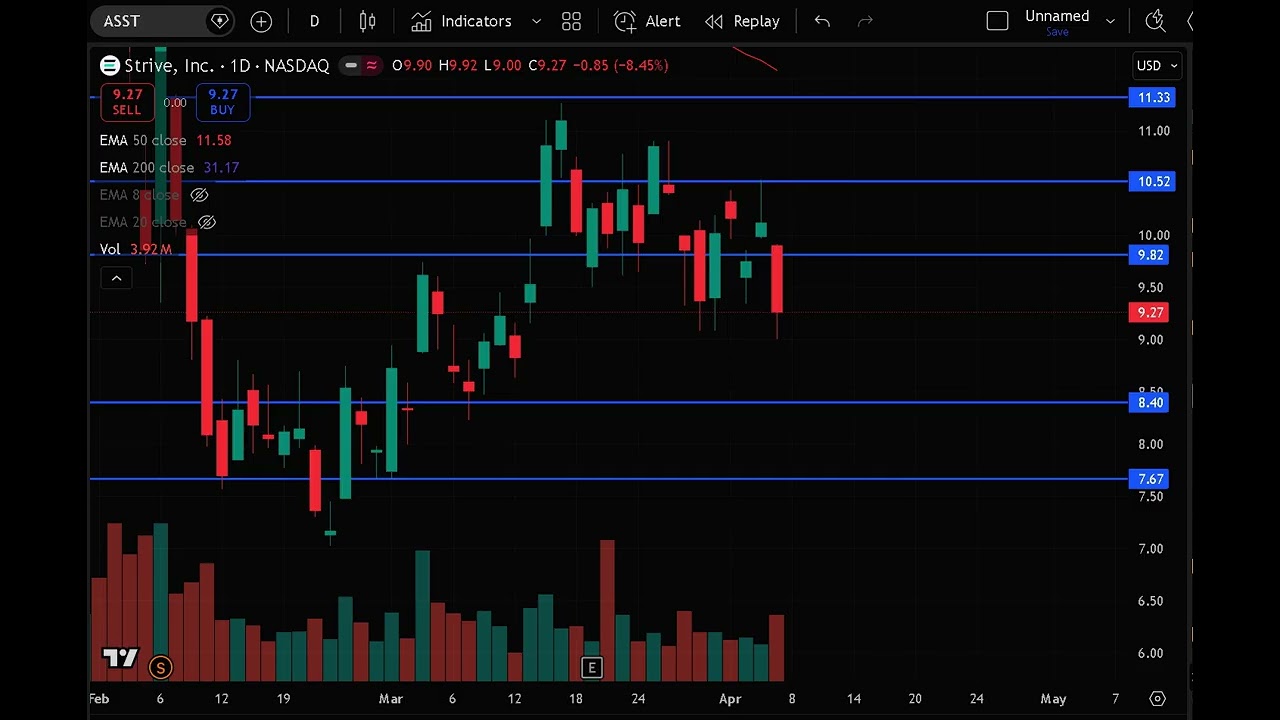Screen dimensions: 1280x720
Task: Open the indicator templates grid icon
Action: [x=571, y=21]
